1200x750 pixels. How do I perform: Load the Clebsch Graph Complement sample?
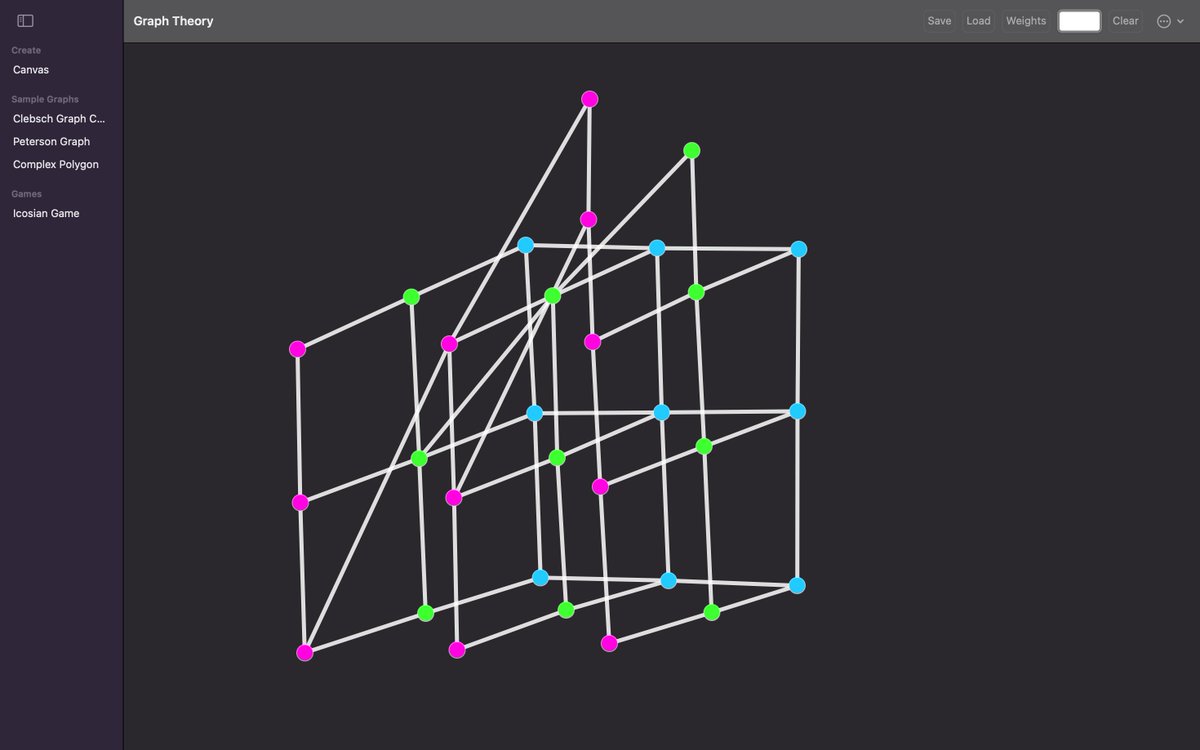tap(58, 118)
